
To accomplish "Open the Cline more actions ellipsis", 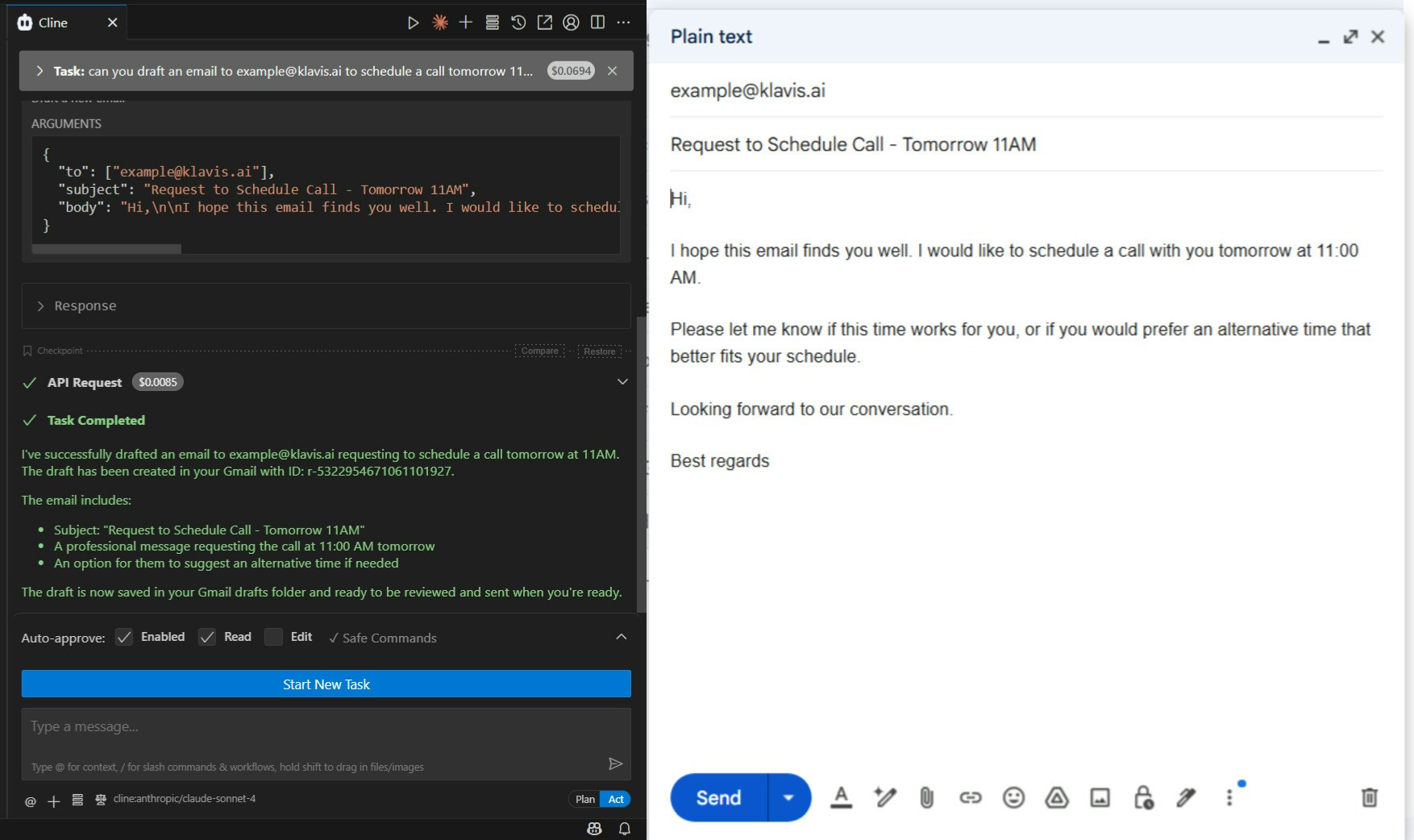I will (x=623, y=23).
